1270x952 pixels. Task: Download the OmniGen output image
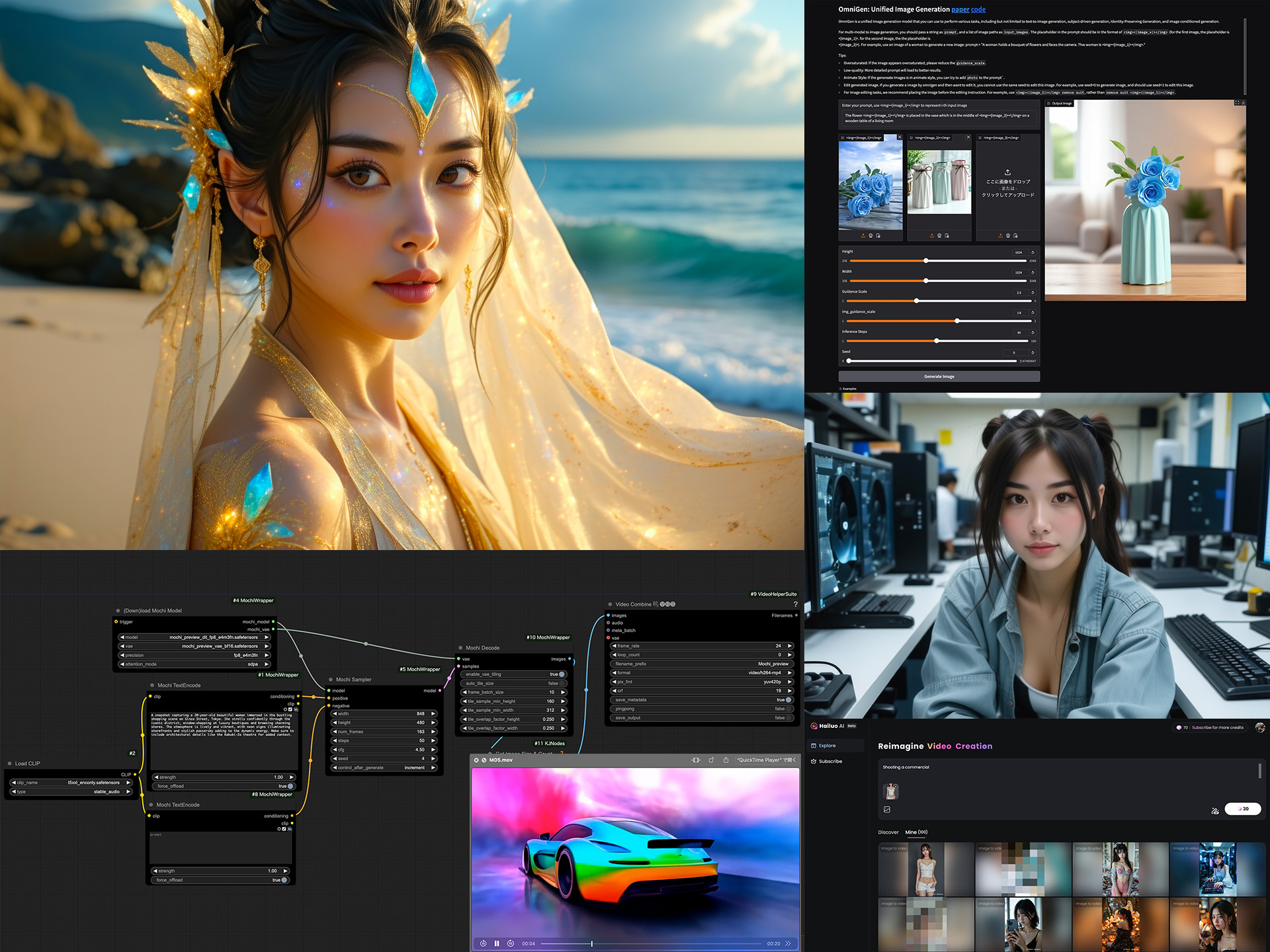coord(1244,103)
